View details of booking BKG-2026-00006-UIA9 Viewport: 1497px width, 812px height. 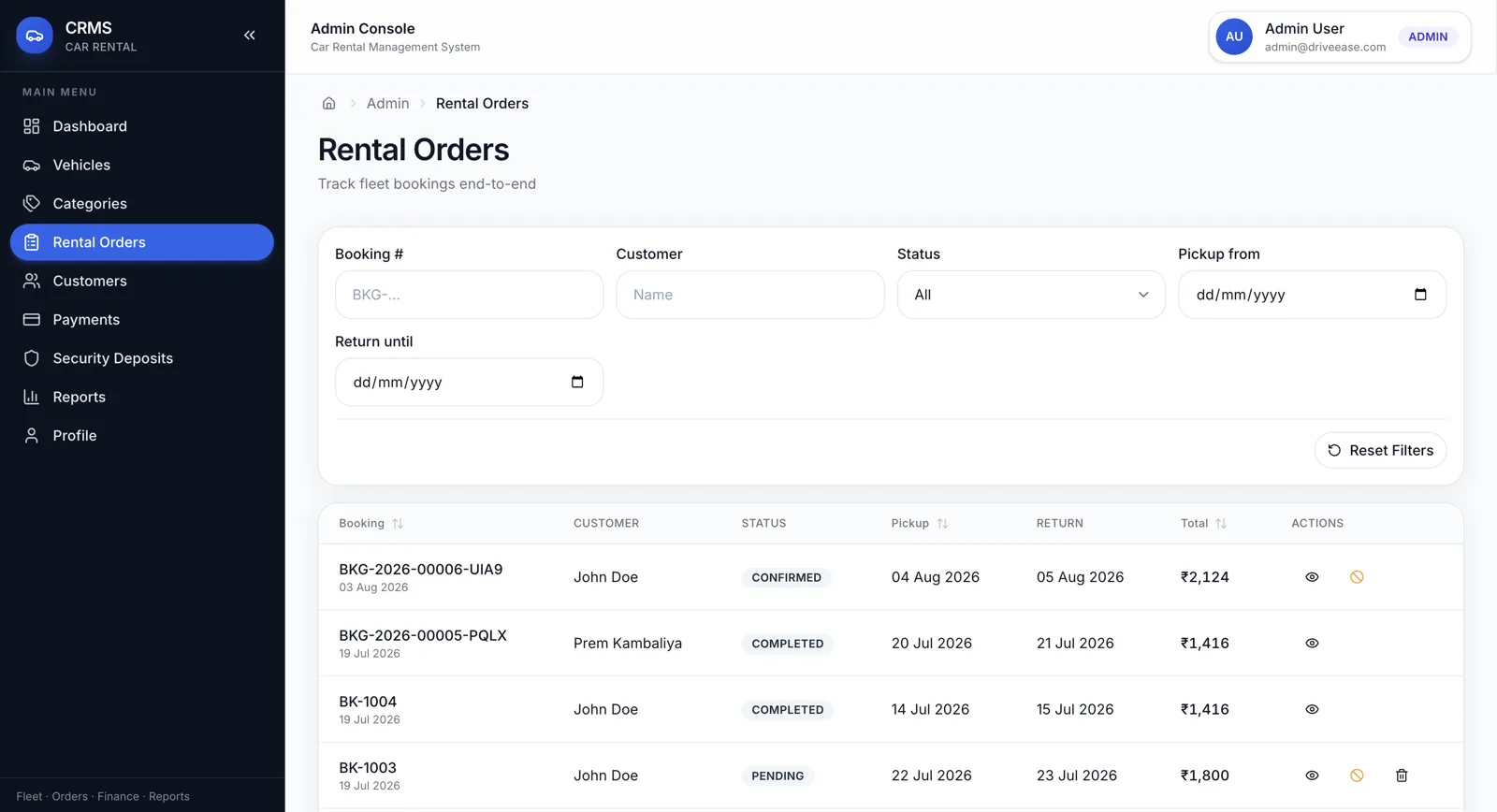click(x=1312, y=577)
